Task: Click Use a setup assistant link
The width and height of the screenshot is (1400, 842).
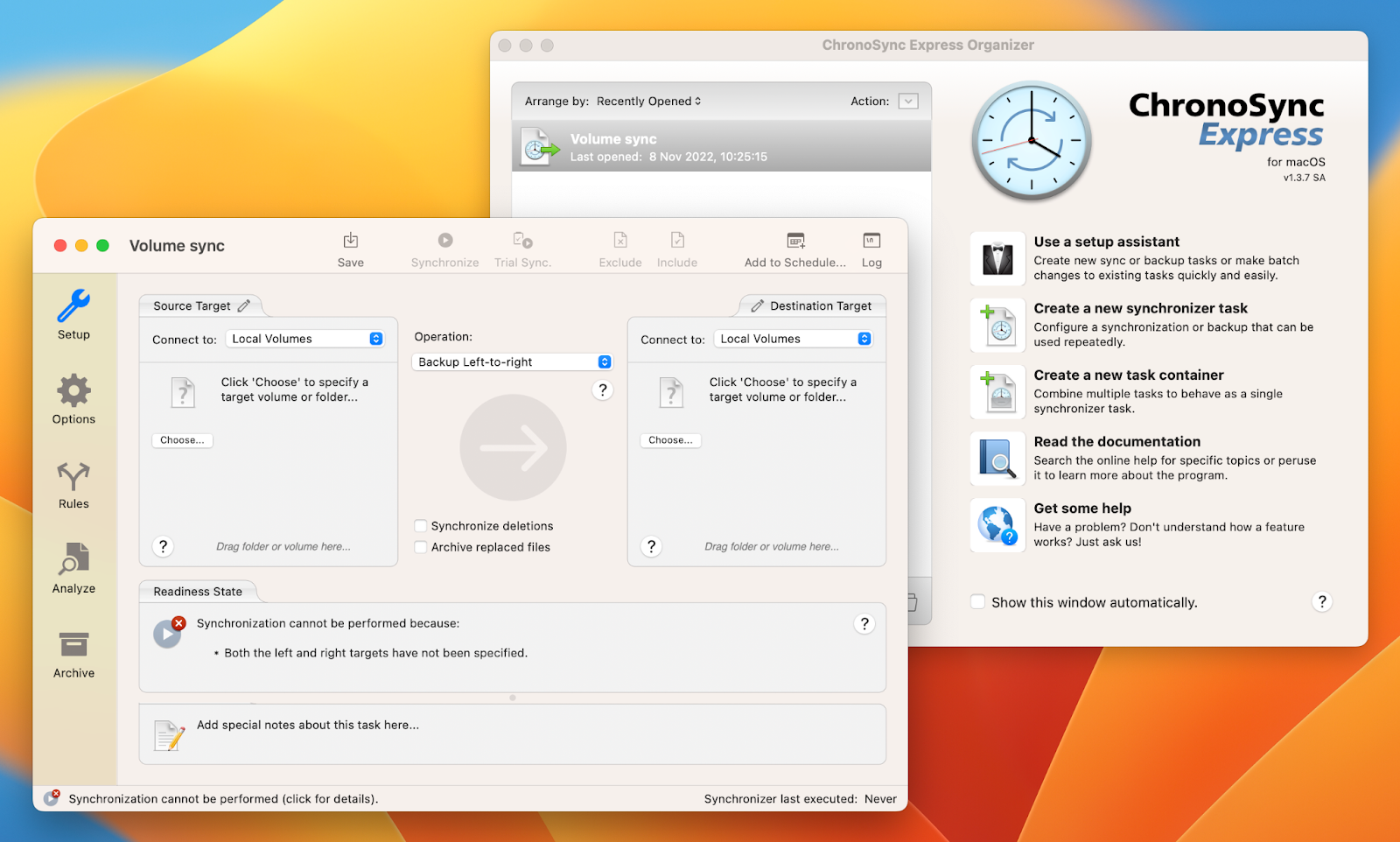Action: coord(1107,242)
